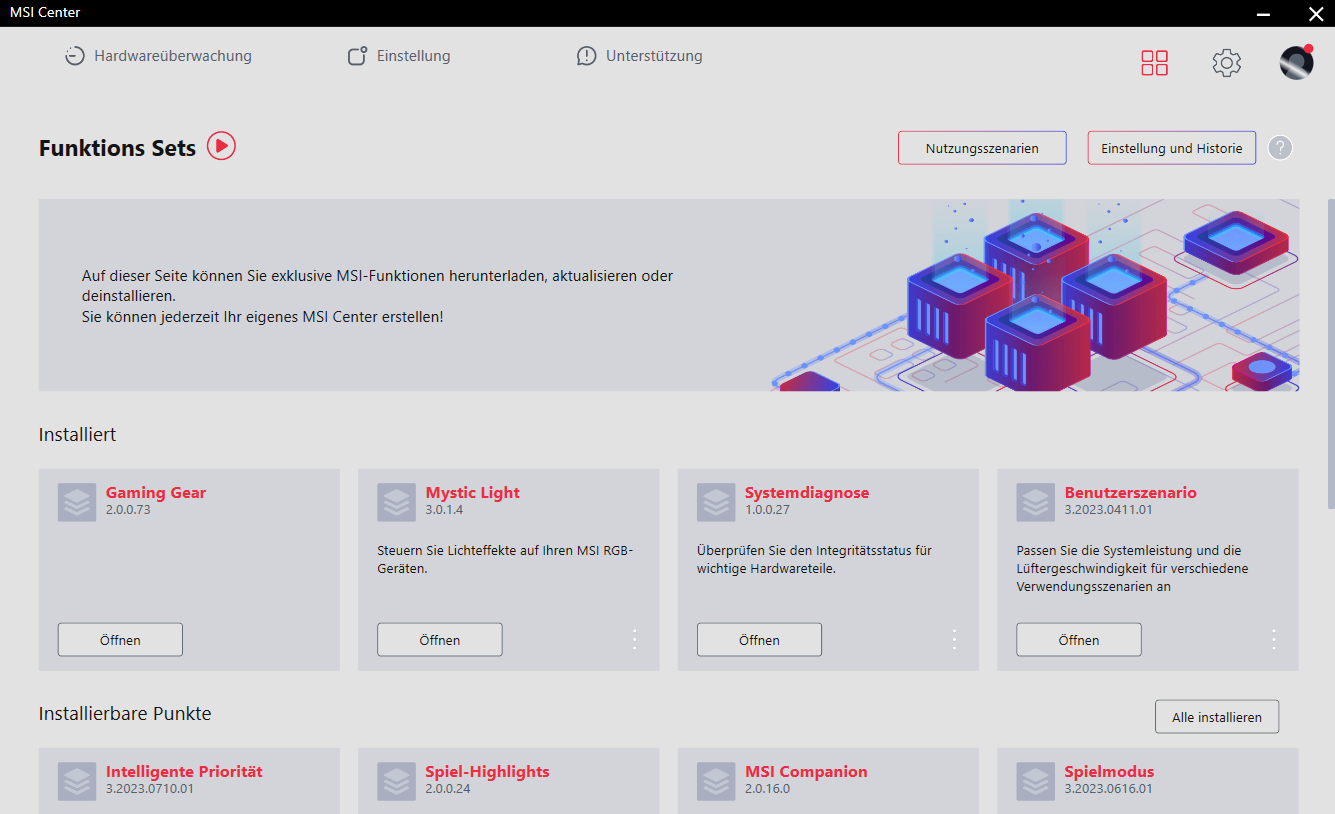Play the Funktions Sets tutorial video
The height and width of the screenshot is (814, 1335).
(x=221, y=146)
